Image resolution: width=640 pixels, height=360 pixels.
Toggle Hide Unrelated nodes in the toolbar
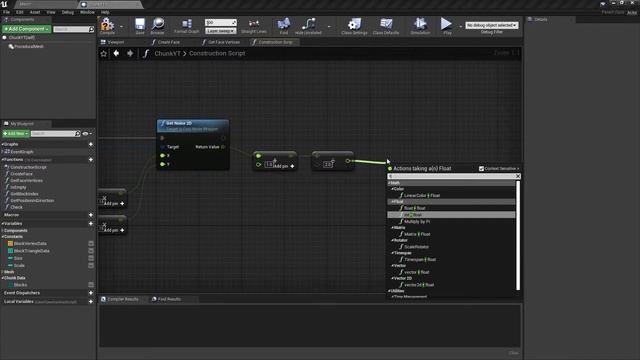point(308,26)
